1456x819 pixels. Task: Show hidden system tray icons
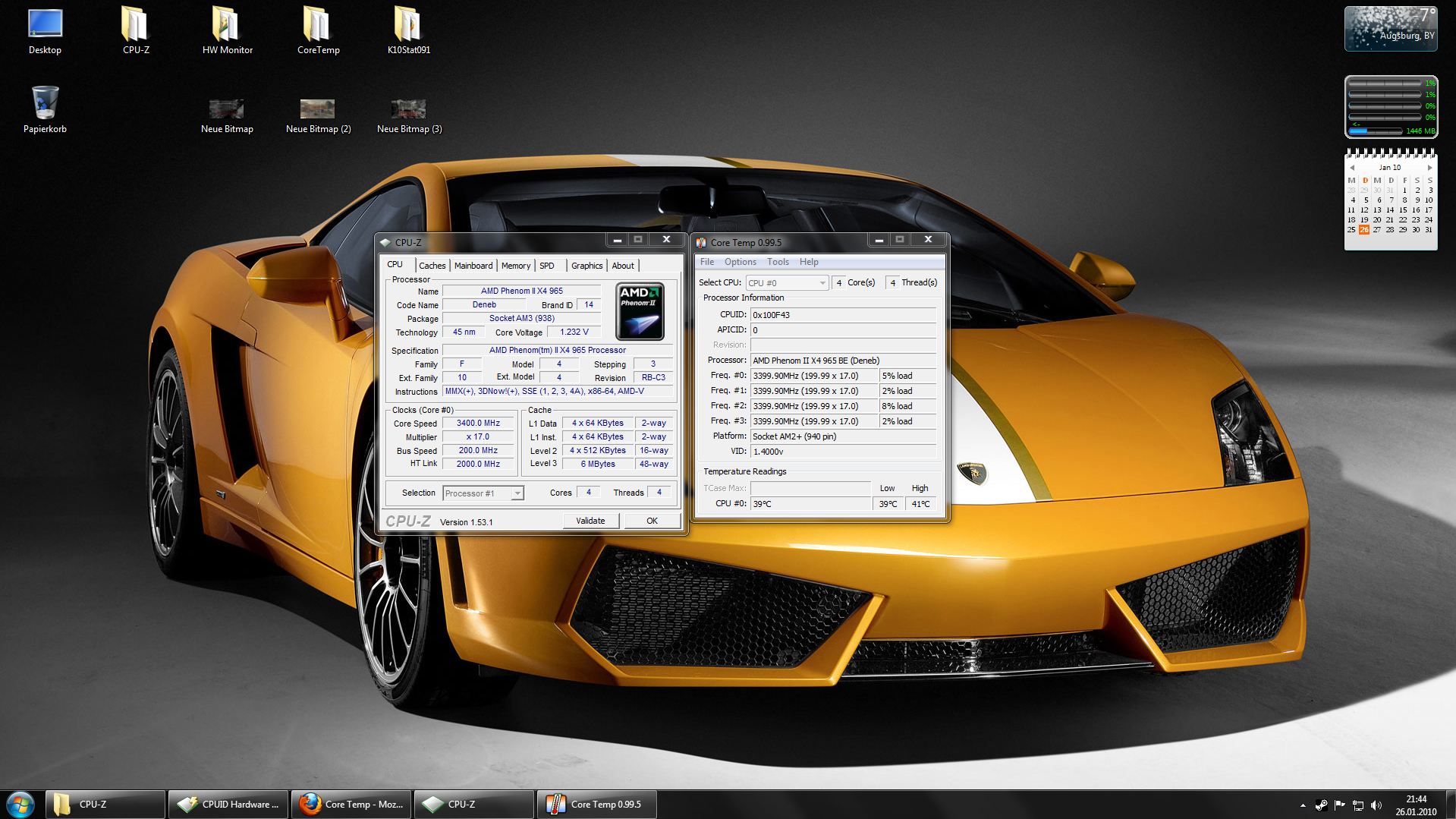pyautogui.click(x=1303, y=805)
